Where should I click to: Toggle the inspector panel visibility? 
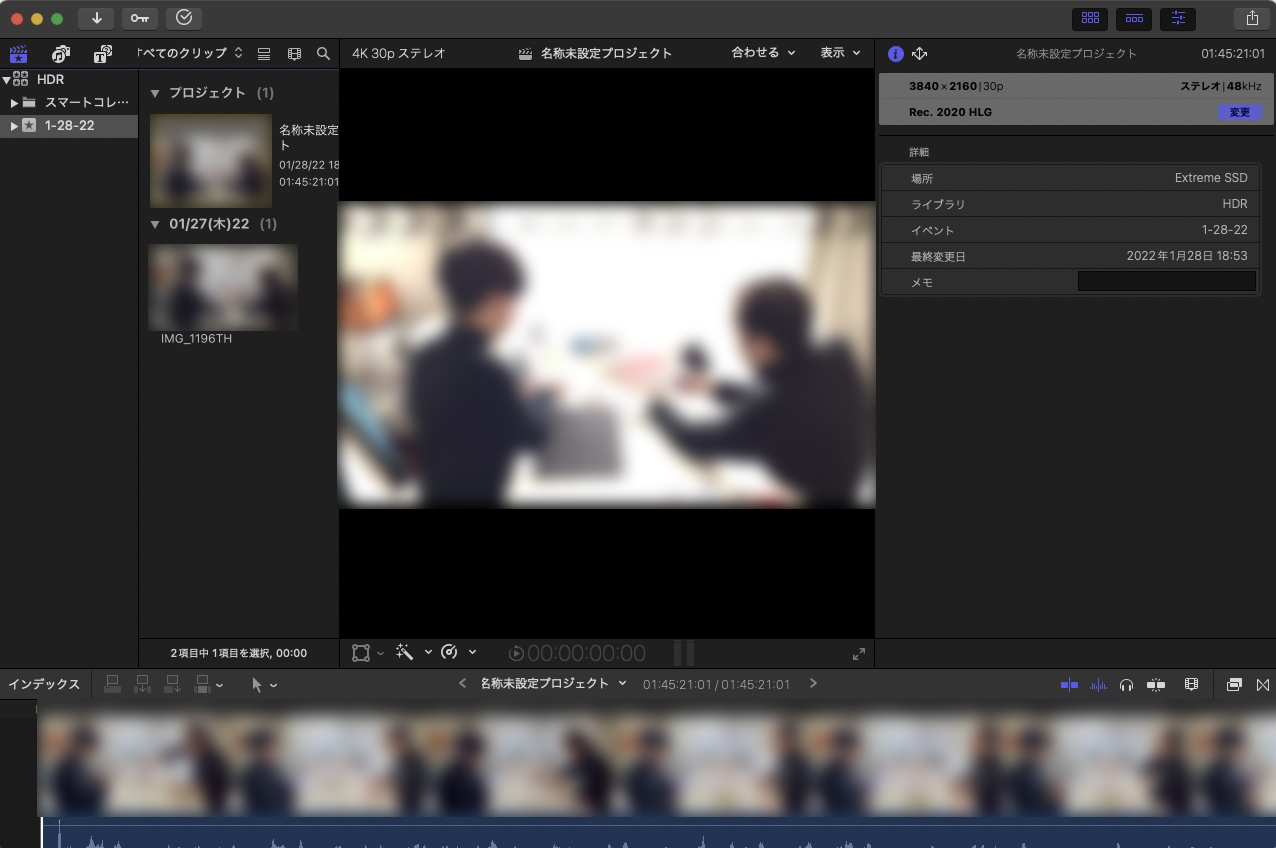(1178, 18)
